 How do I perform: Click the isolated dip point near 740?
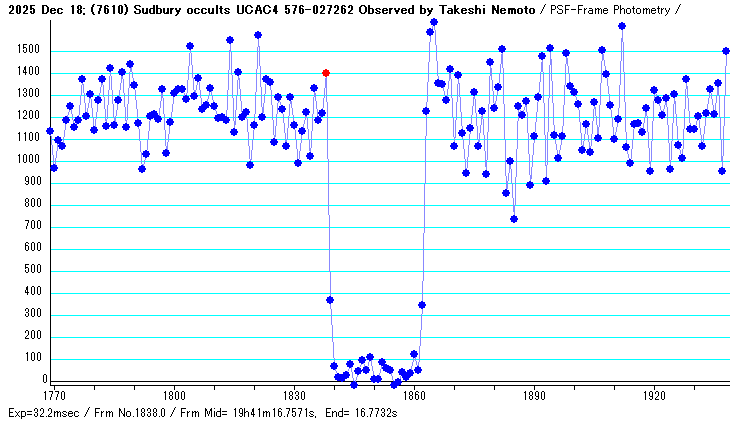click(514, 219)
